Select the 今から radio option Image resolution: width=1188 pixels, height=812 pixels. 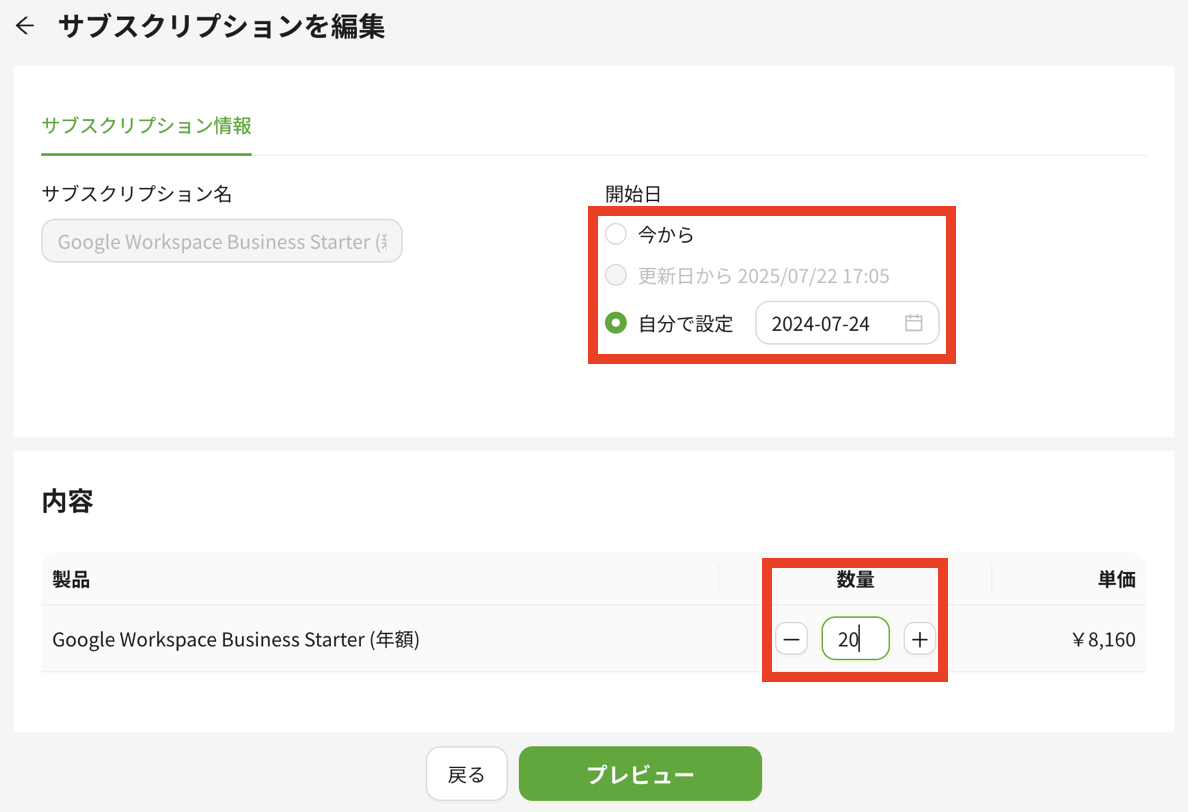coord(616,234)
